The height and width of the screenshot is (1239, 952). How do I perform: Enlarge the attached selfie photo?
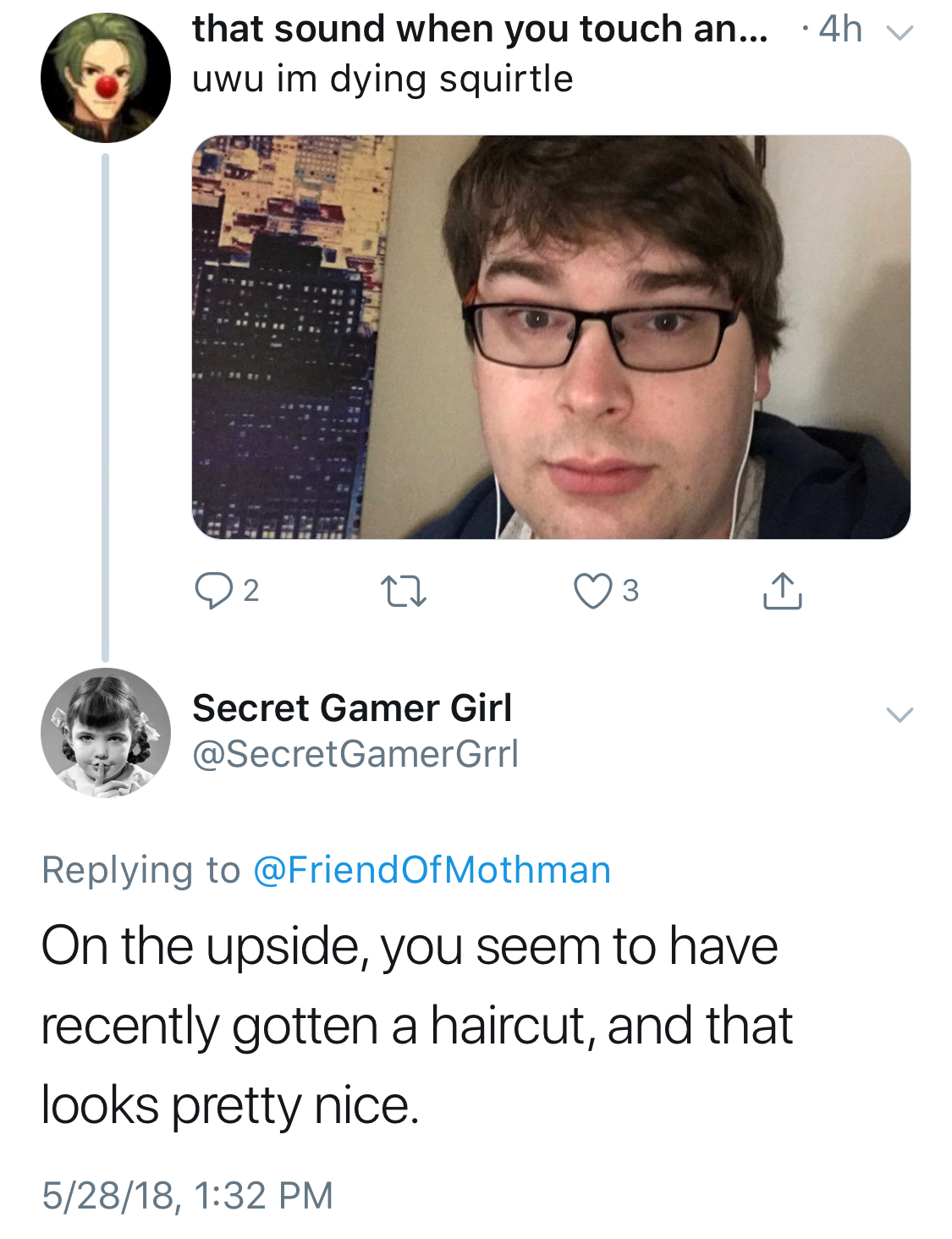click(x=551, y=337)
